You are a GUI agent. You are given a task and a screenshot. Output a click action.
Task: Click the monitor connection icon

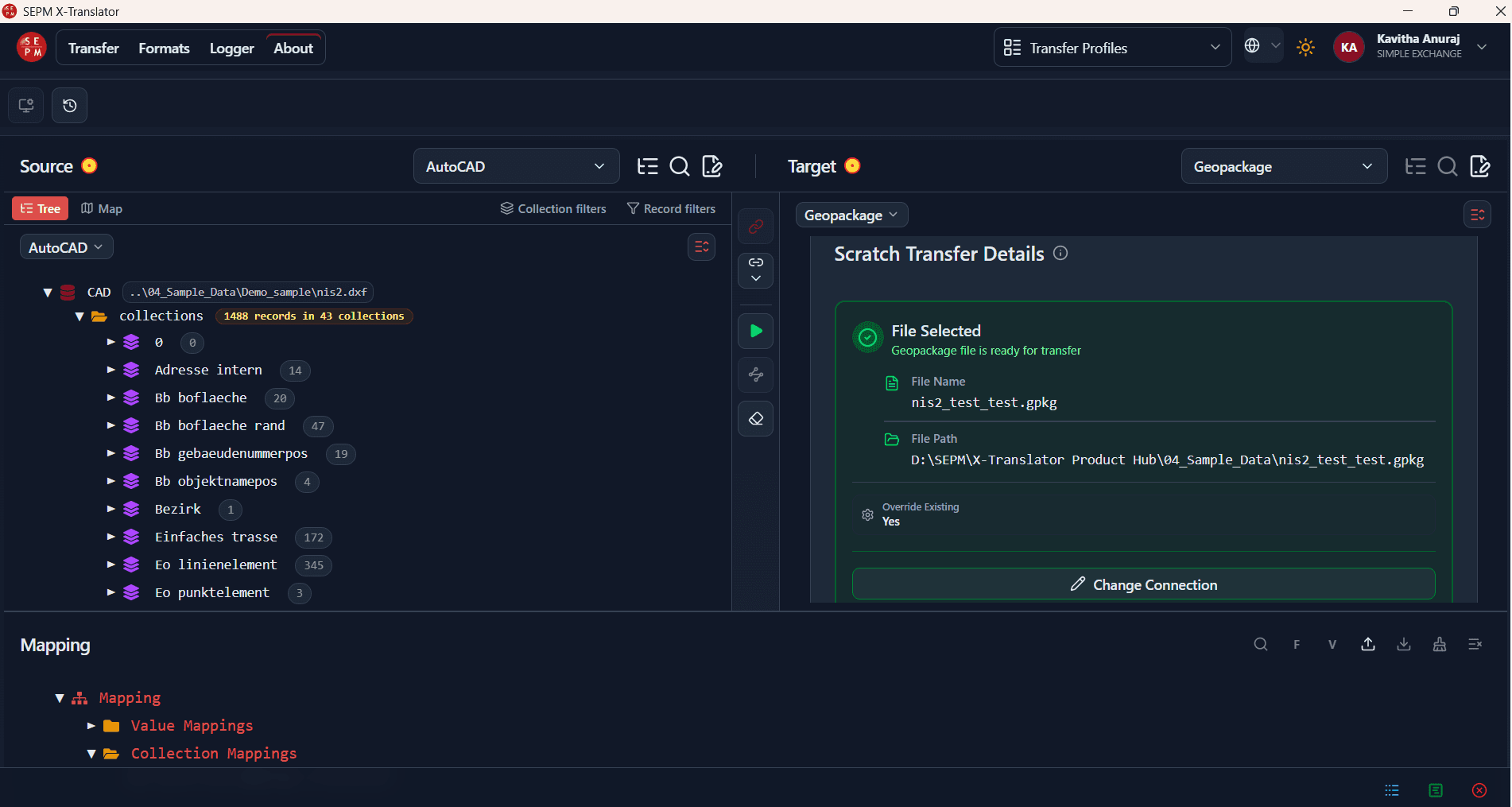pyautogui.click(x=26, y=106)
